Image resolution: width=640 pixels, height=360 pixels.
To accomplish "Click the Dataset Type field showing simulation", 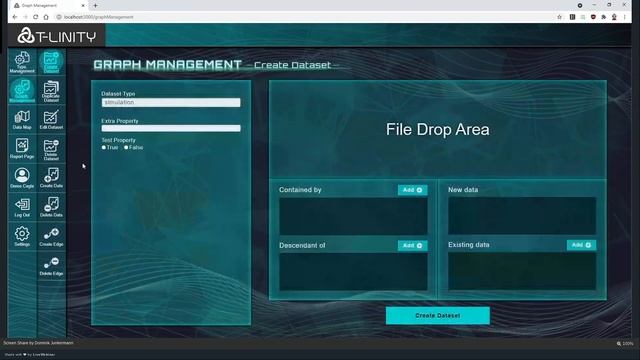I will pos(171,102).
